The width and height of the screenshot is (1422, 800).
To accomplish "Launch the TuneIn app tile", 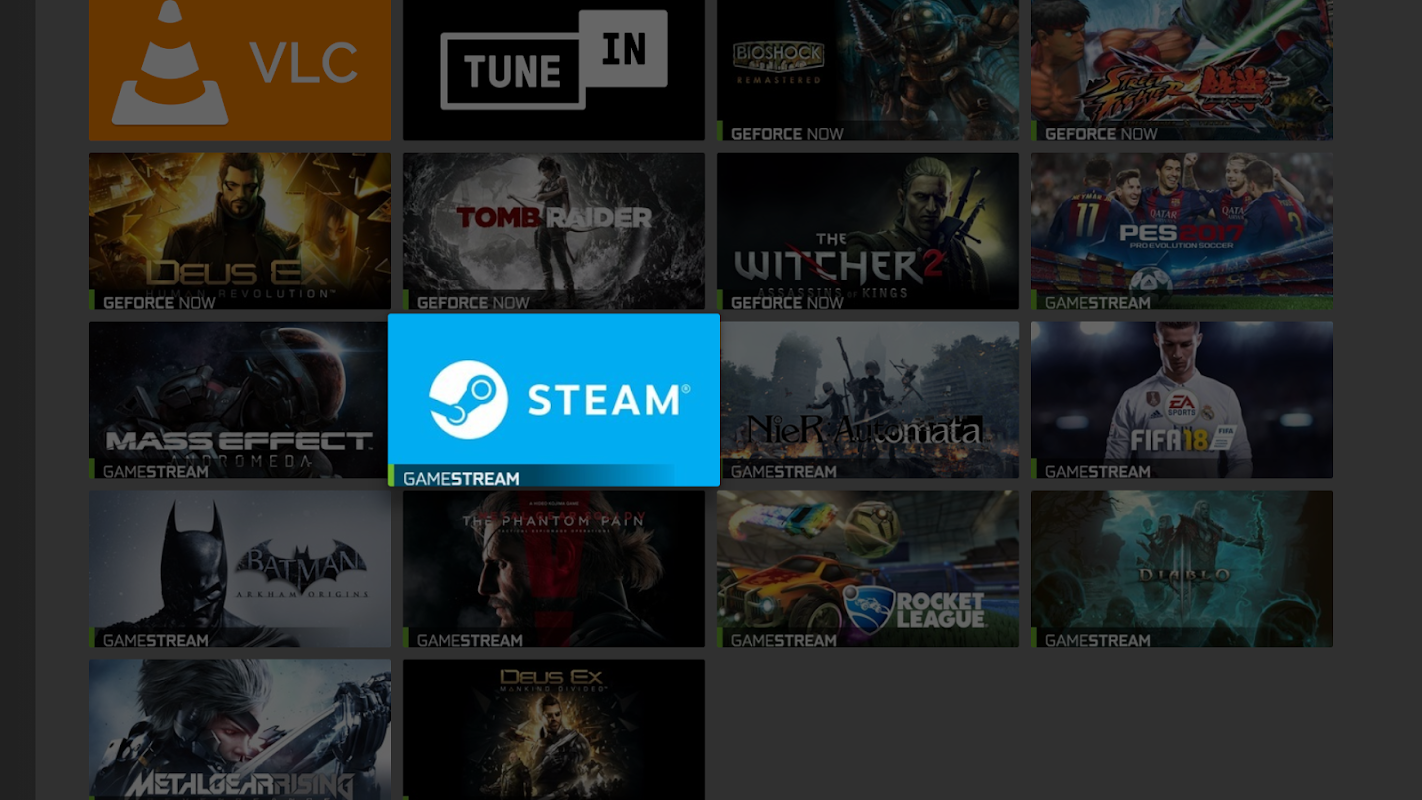I will (x=554, y=70).
